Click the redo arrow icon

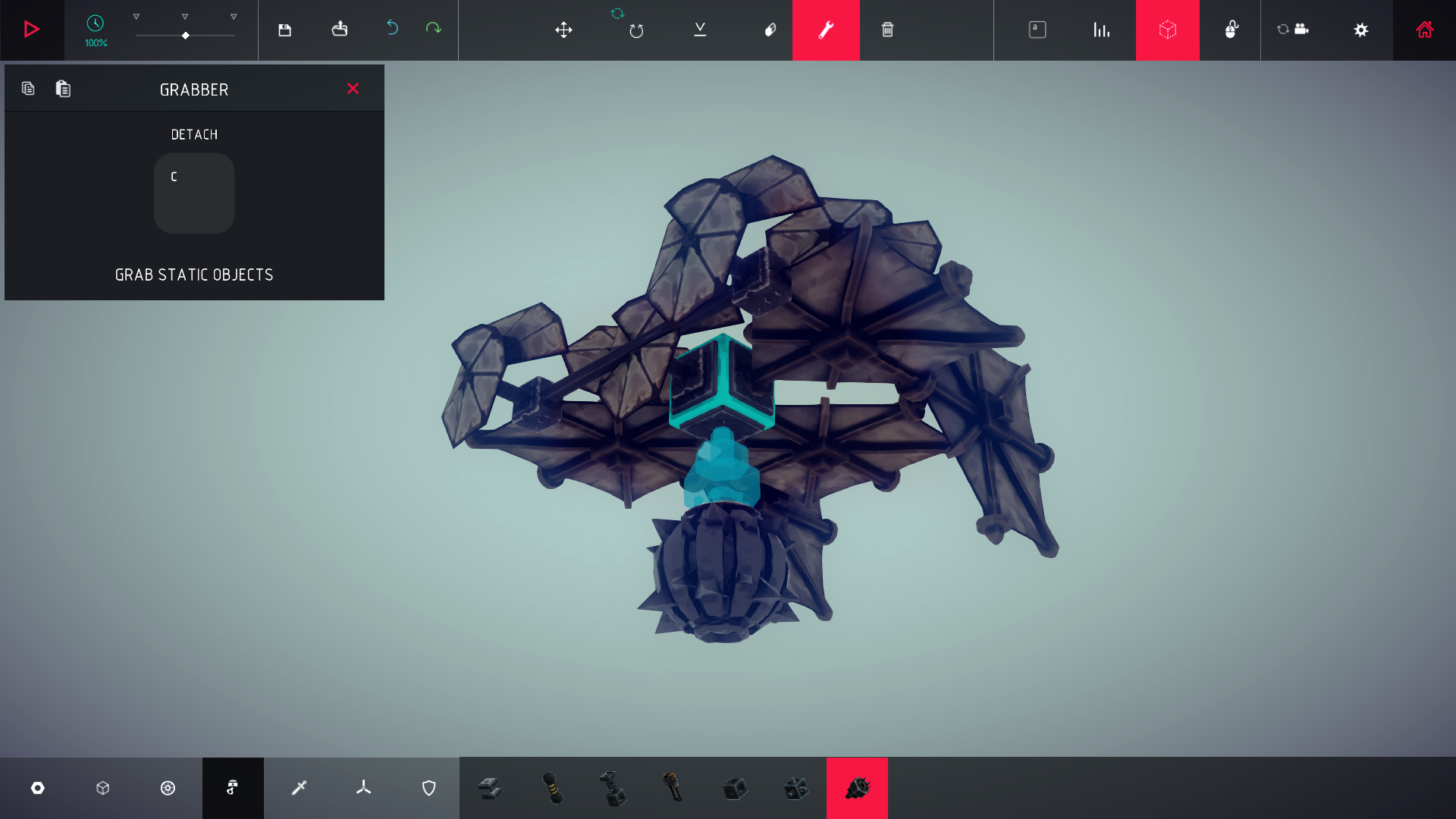tap(433, 28)
